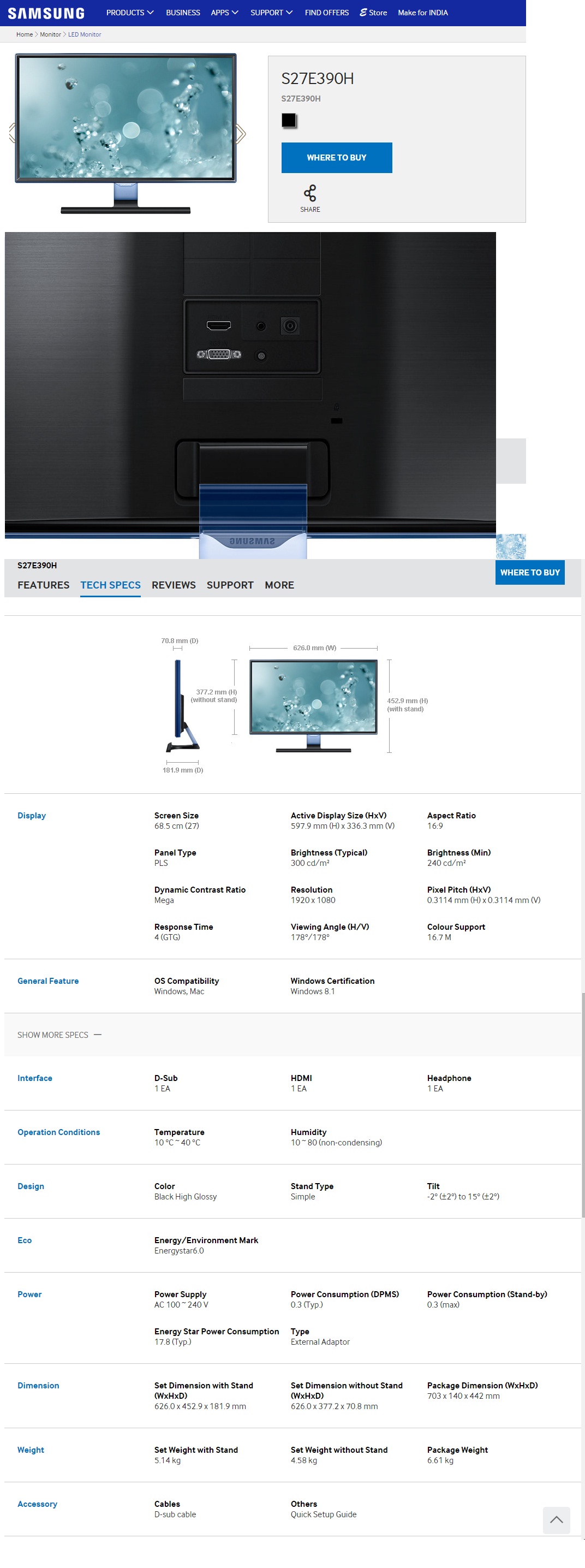Click the share icon
585x1568 pixels.
310,194
